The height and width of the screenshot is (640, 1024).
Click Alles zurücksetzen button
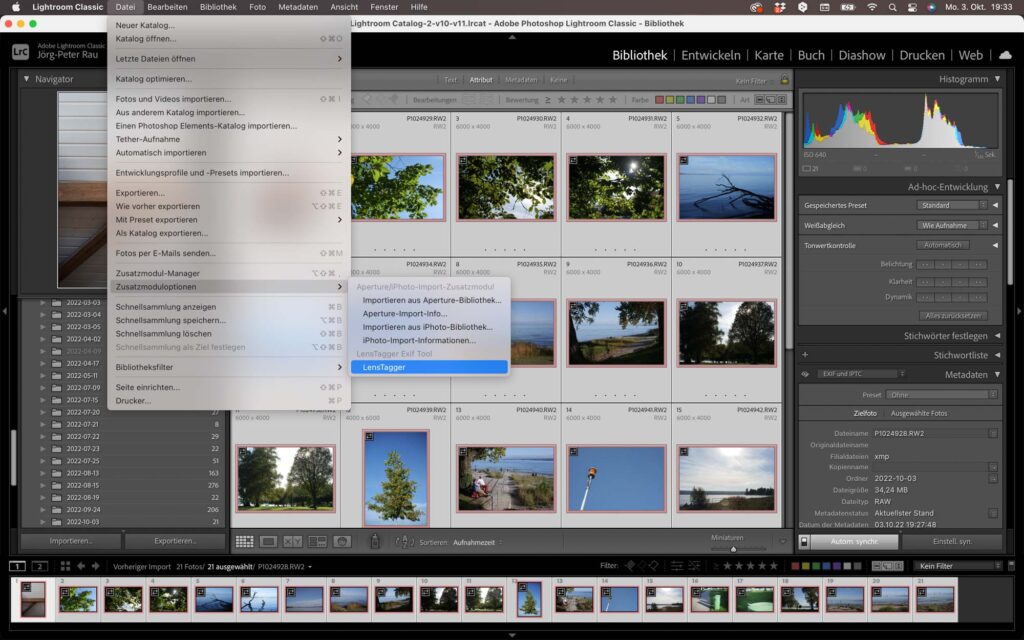(x=953, y=315)
